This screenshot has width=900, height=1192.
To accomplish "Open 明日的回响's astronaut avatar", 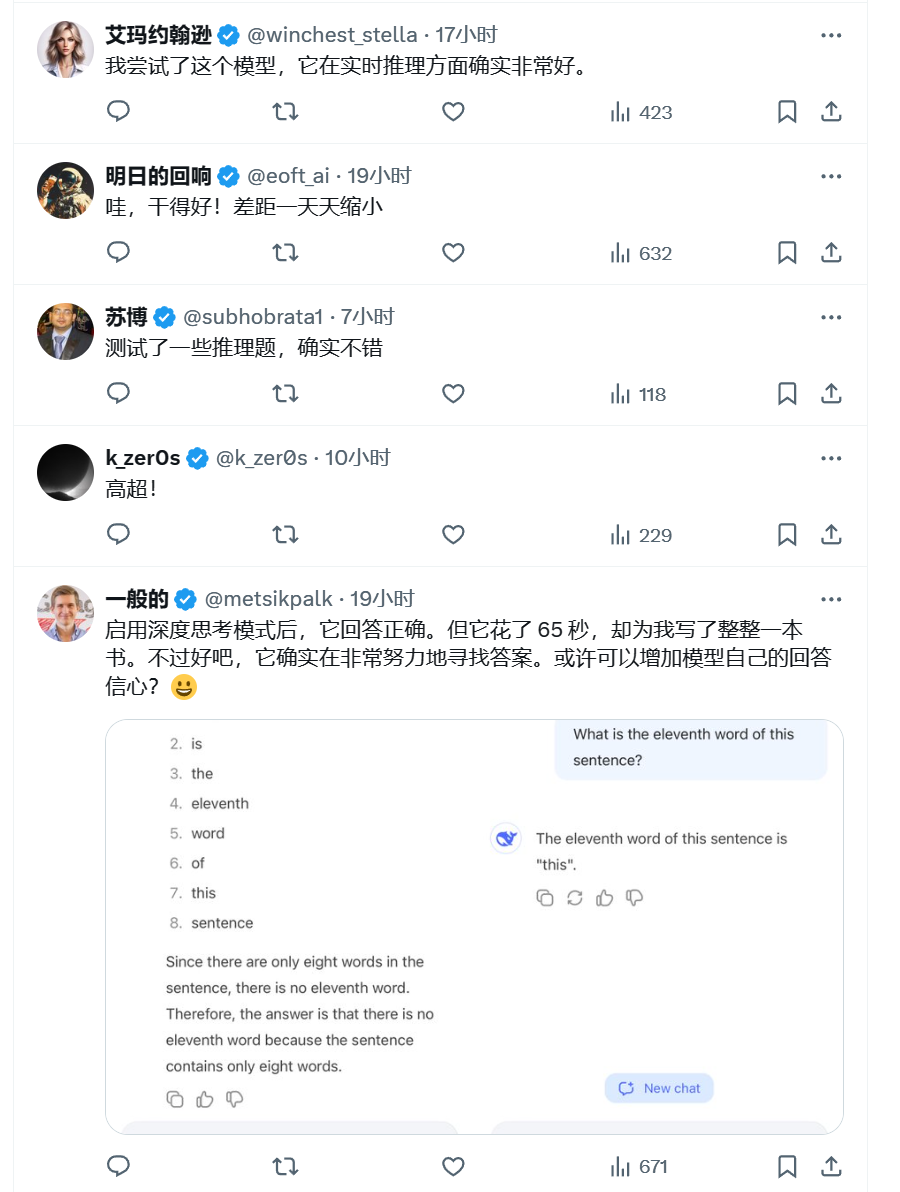I will point(65,190).
